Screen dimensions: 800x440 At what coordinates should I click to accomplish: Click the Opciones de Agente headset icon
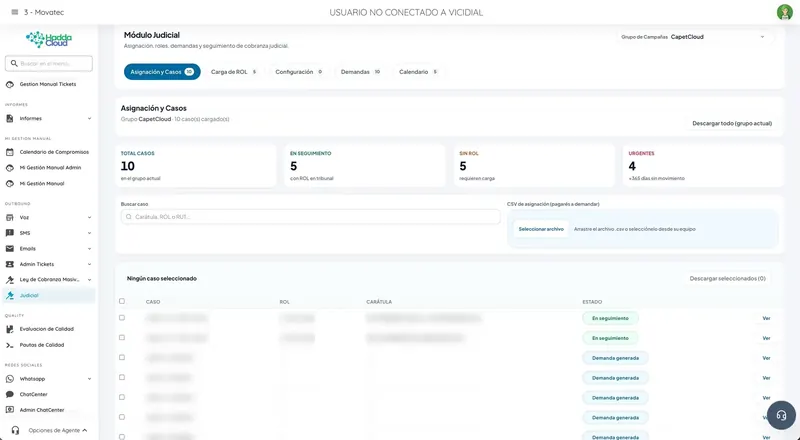click(15, 430)
